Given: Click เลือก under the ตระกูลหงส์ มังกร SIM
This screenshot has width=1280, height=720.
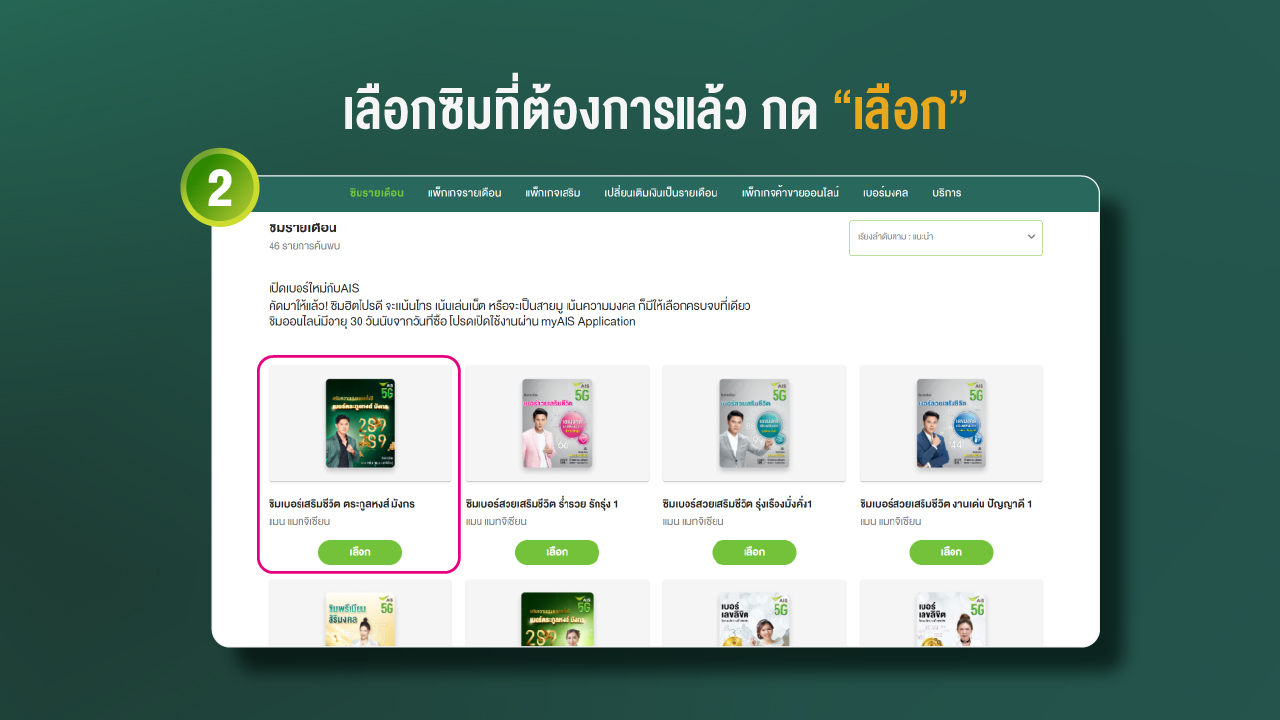Looking at the screenshot, I should coord(360,552).
